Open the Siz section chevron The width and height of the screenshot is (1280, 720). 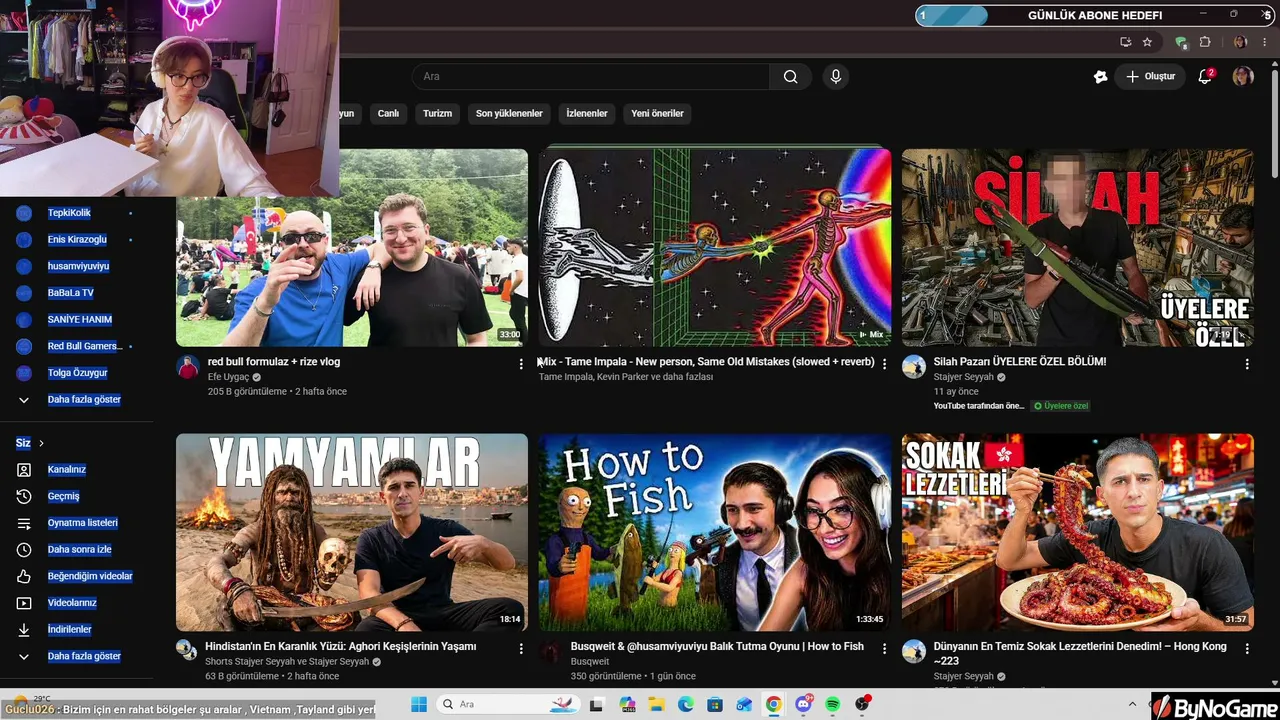coord(41,443)
